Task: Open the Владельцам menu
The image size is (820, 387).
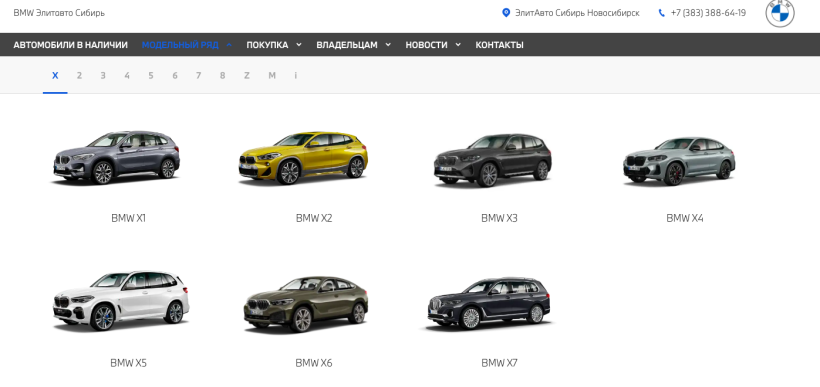Action: 347,45
